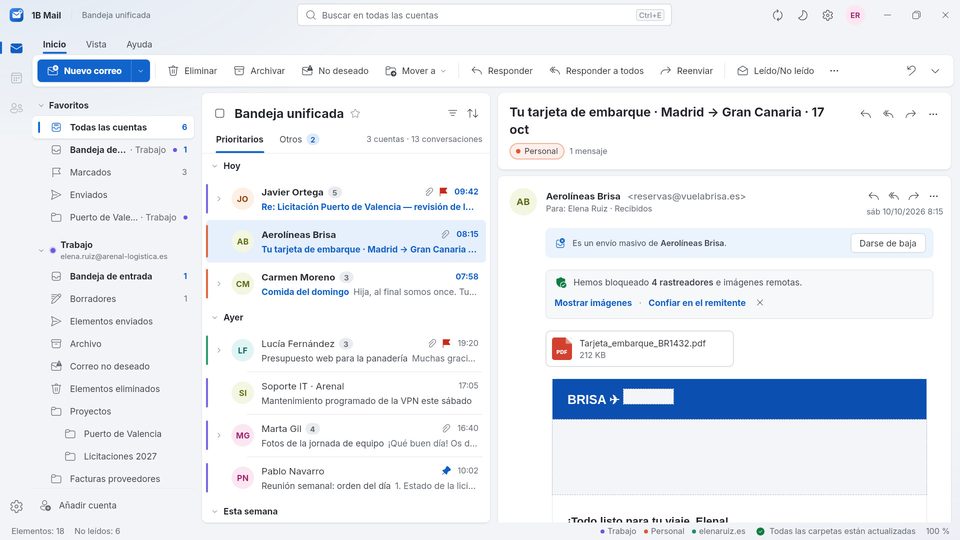Image resolution: width=960 pixels, height=540 pixels.
Task: Open the ER account avatar
Action: (855, 15)
